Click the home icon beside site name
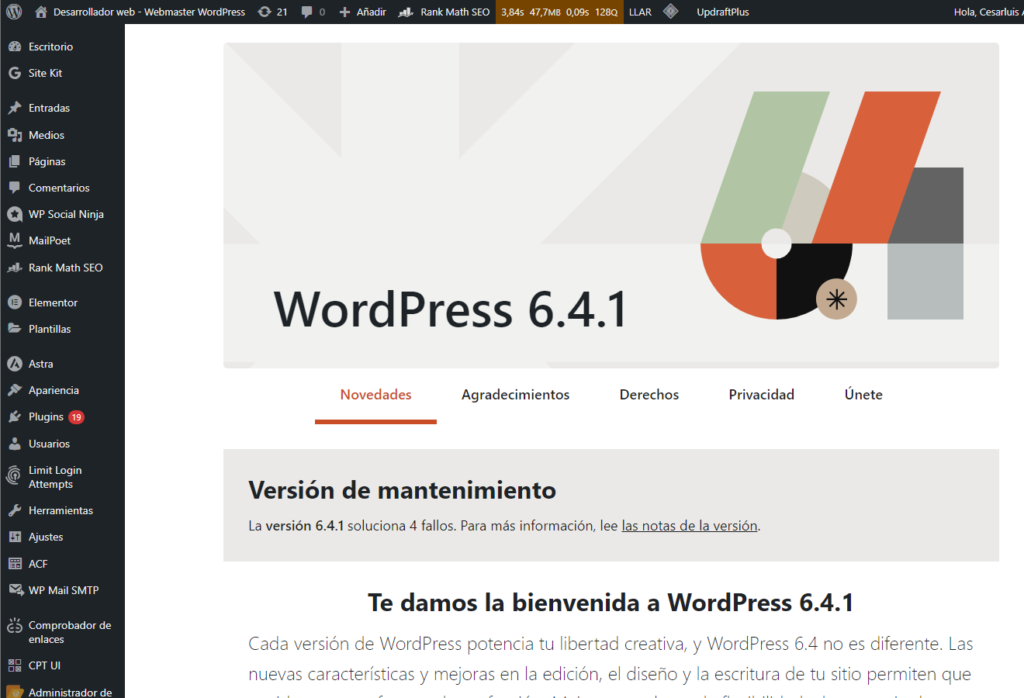 (41, 12)
